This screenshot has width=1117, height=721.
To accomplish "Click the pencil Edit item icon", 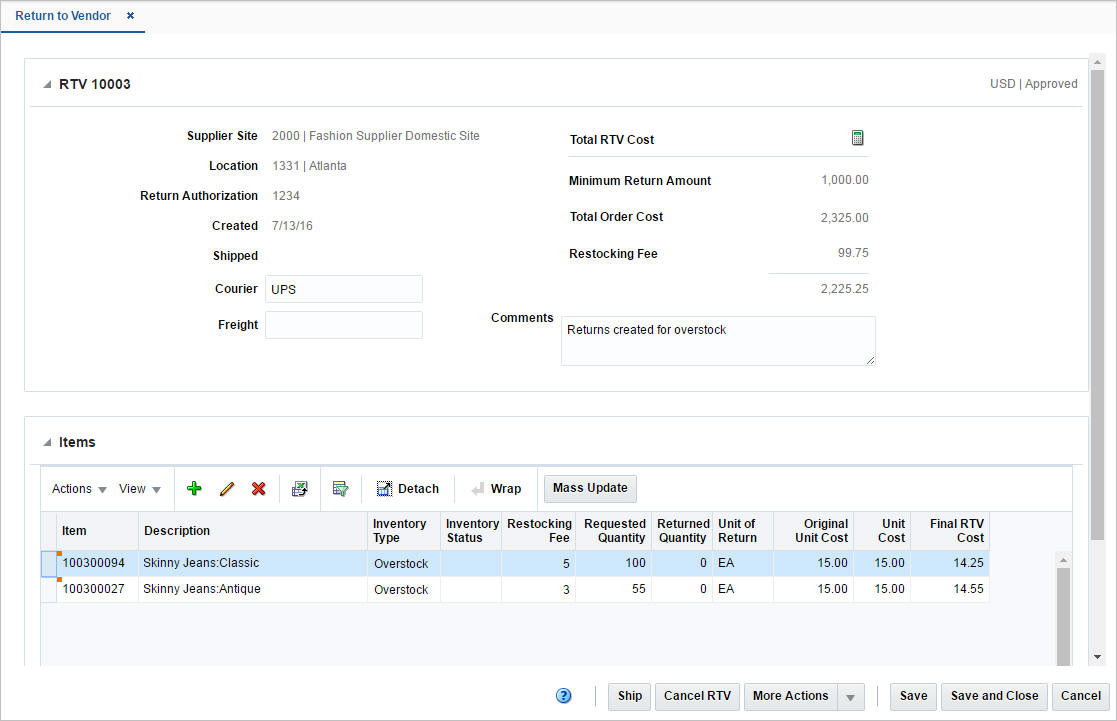I will (x=227, y=489).
